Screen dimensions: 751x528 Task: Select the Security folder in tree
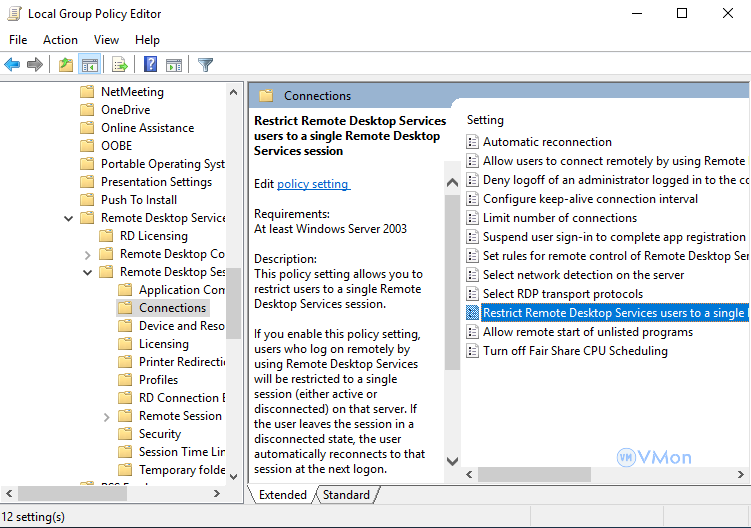click(x=160, y=434)
